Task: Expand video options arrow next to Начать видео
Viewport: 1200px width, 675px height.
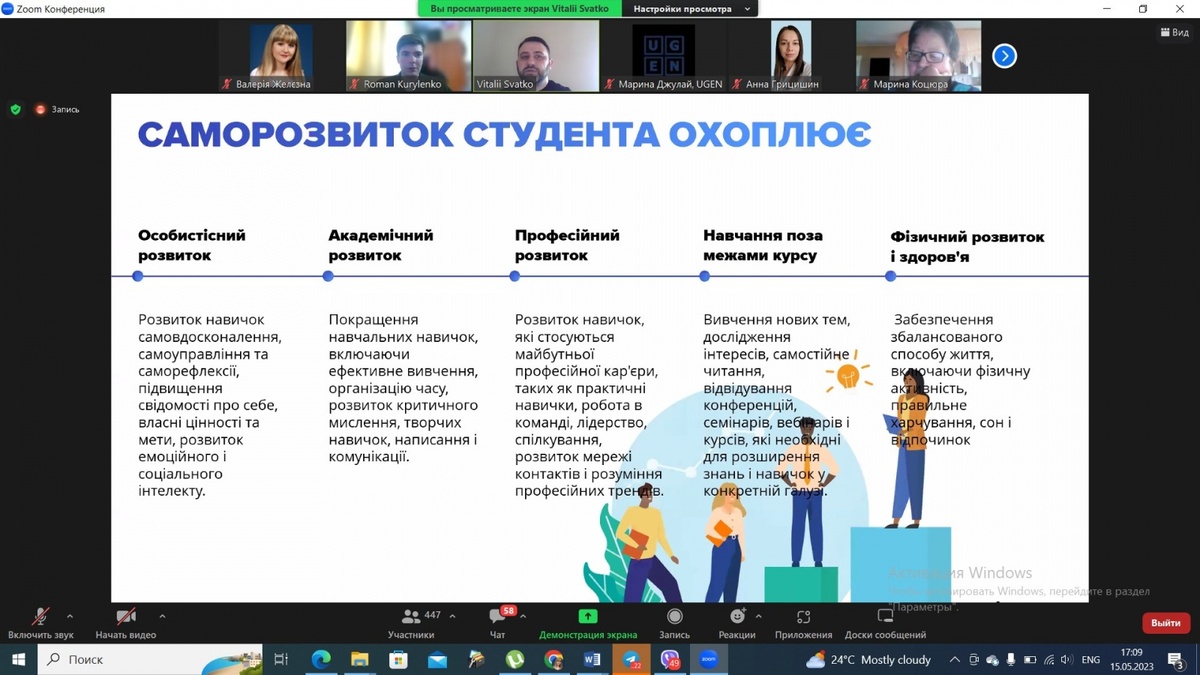Action: click(162, 616)
